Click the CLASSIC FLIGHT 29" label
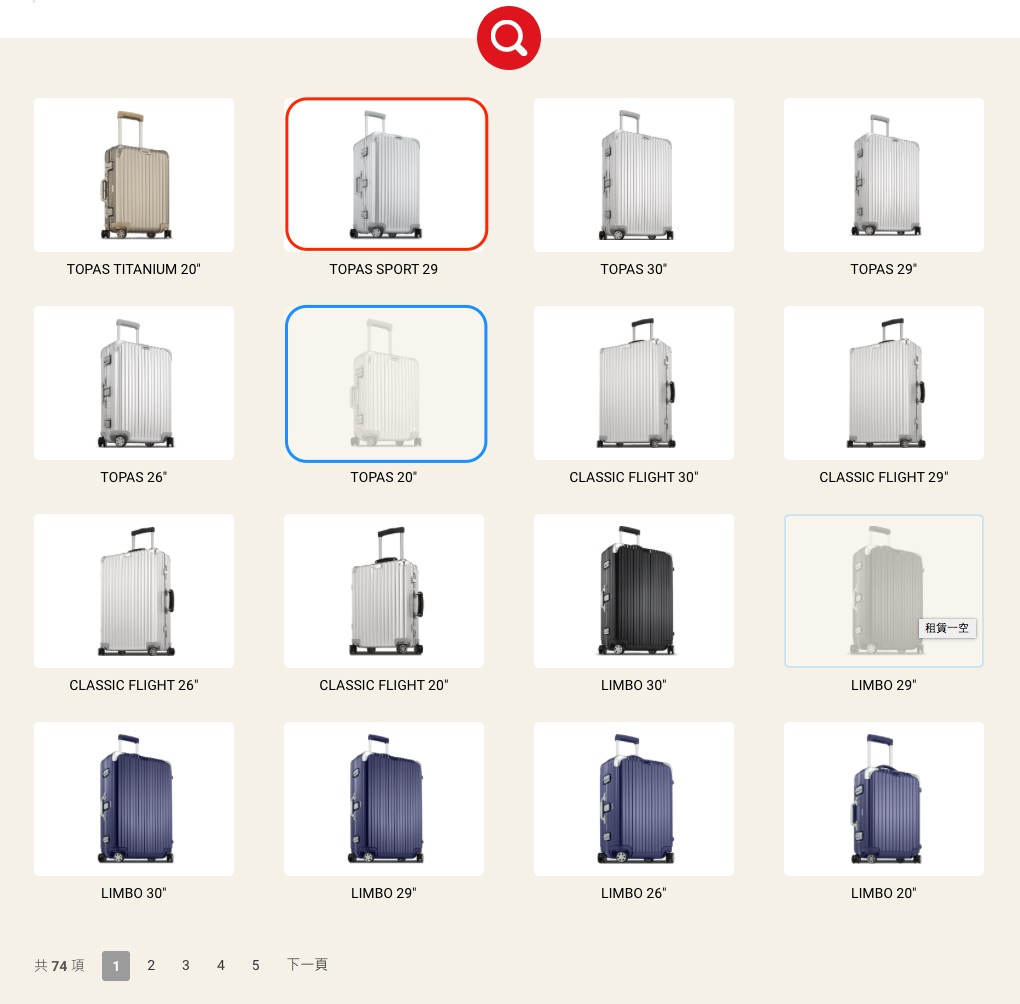 click(x=883, y=477)
